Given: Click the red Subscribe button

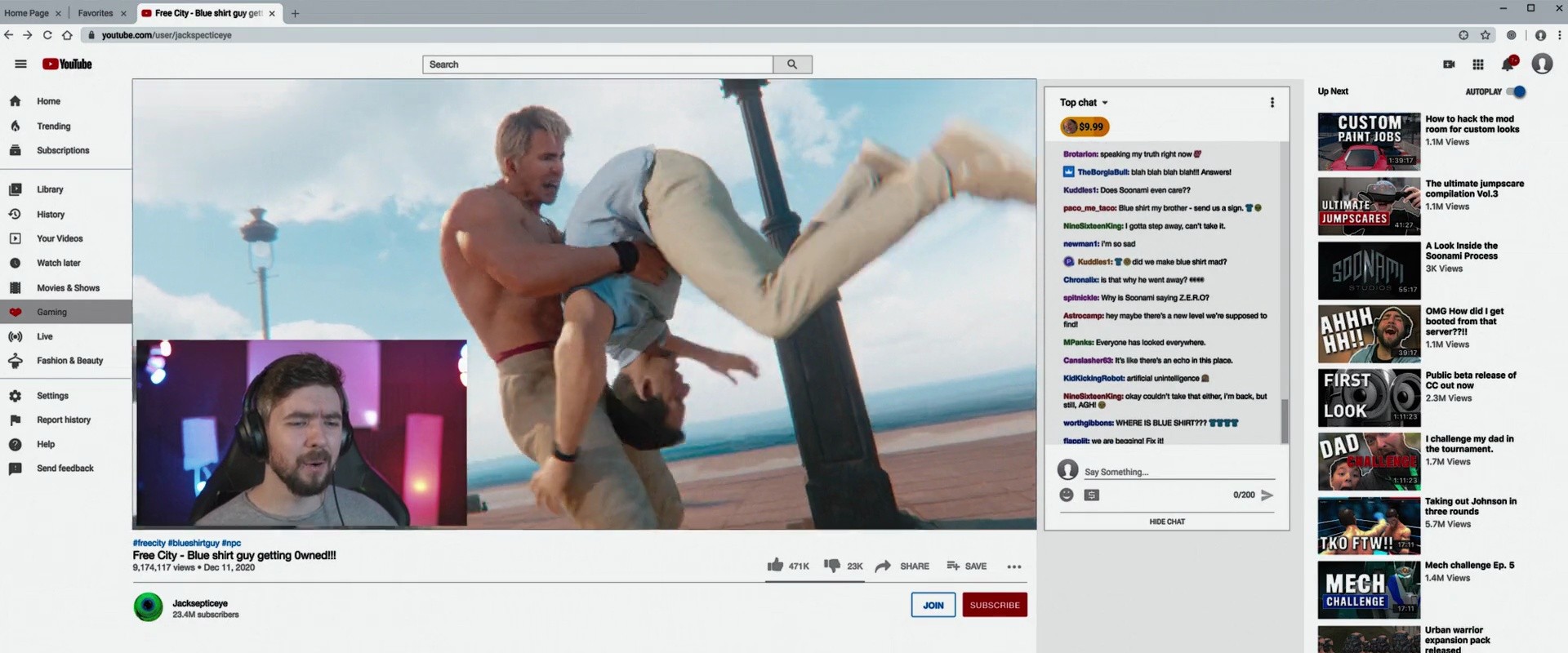Looking at the screenshot, I should (x=995, y=605).
